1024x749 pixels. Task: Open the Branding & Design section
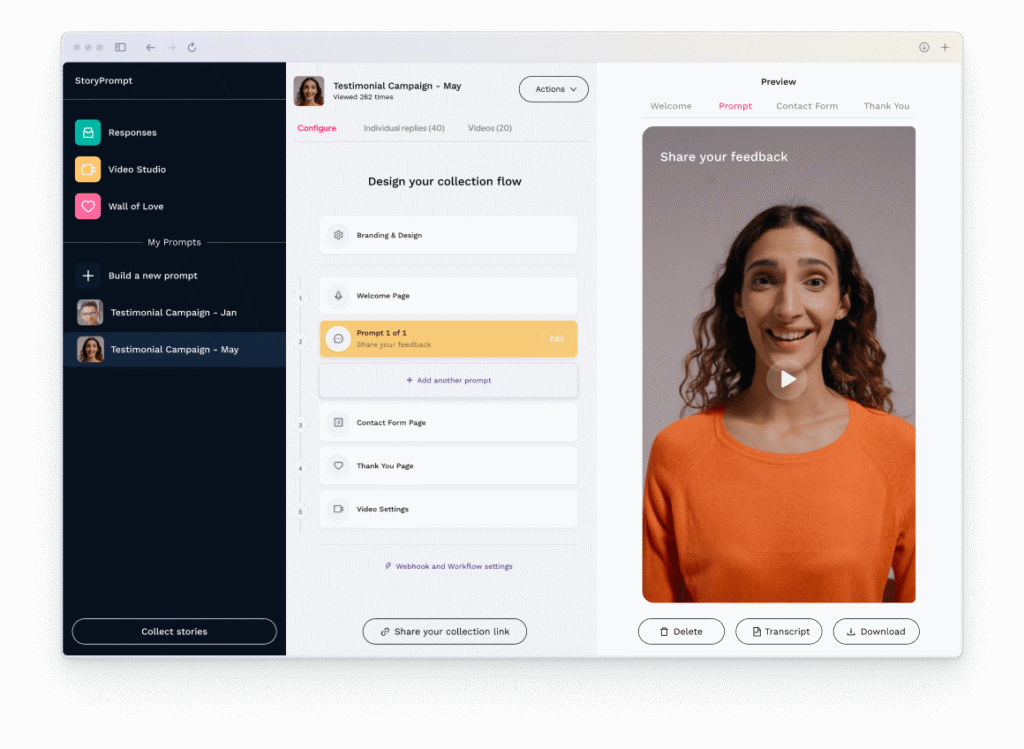click(x=449, y=235)
